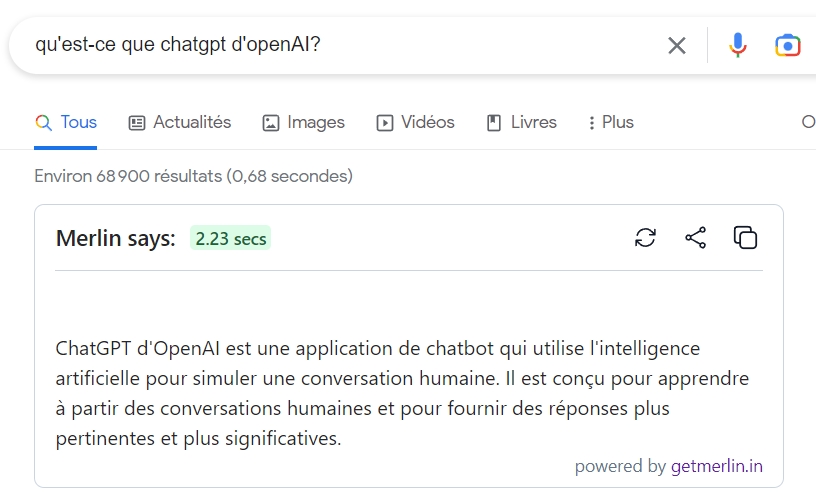
Task: Open the Images results tab
Action: pyautogui.click(x=303, y=122)
